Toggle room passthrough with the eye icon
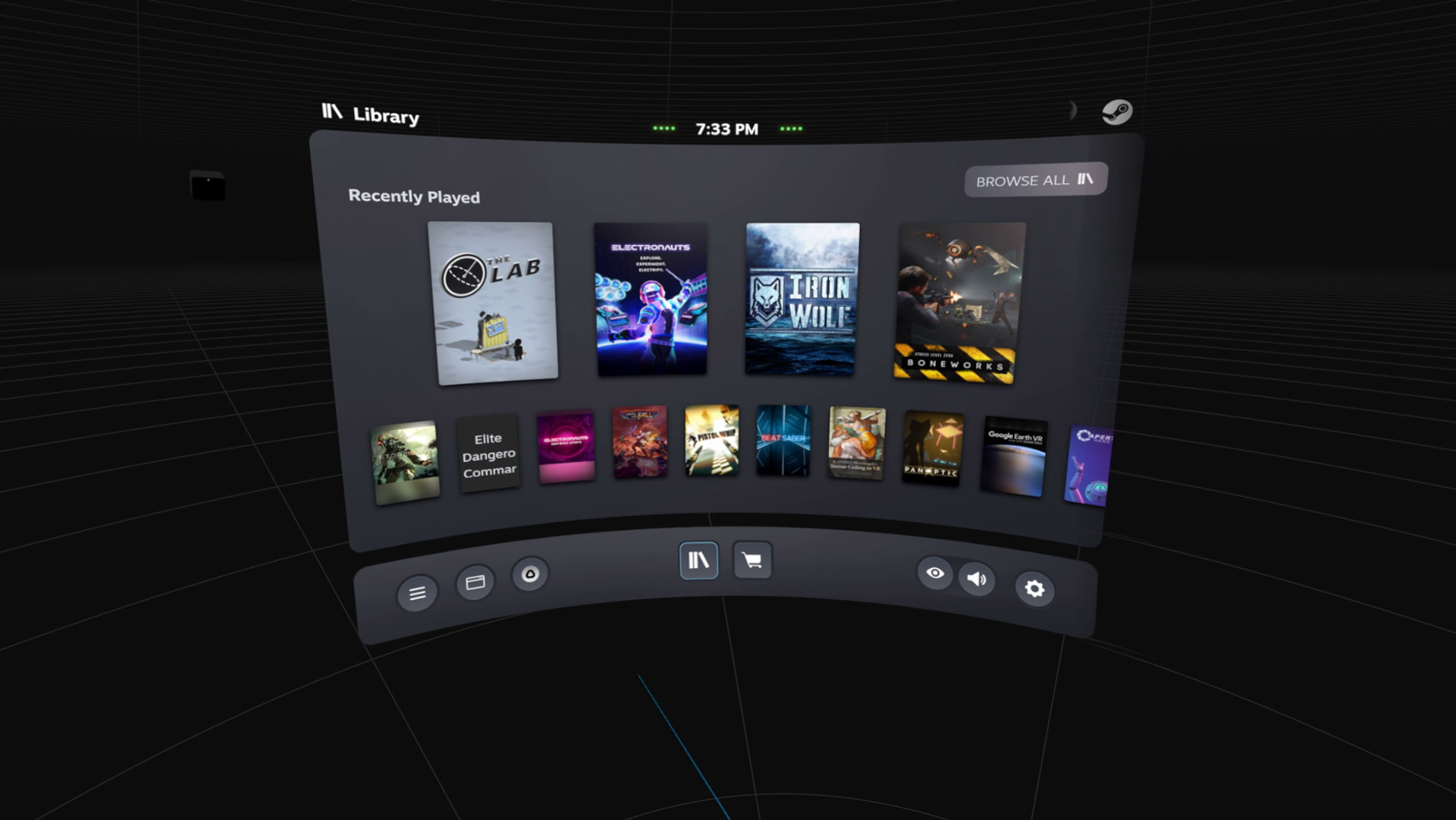1456x820 pixels. click(935, 575)
